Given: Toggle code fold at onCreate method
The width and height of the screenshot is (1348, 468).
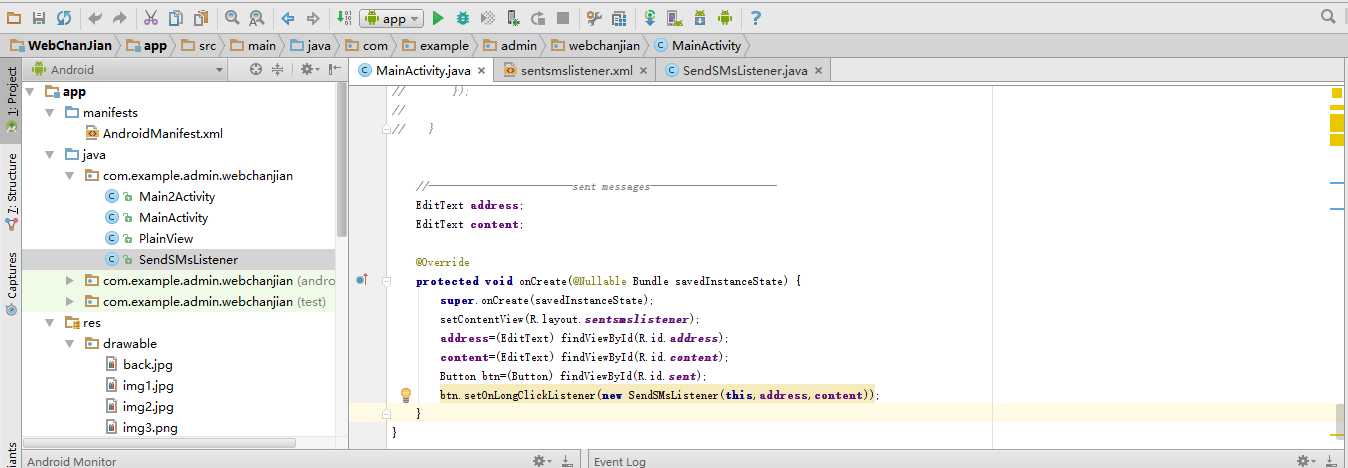Looking at the screenshot, I should (387, 281).
